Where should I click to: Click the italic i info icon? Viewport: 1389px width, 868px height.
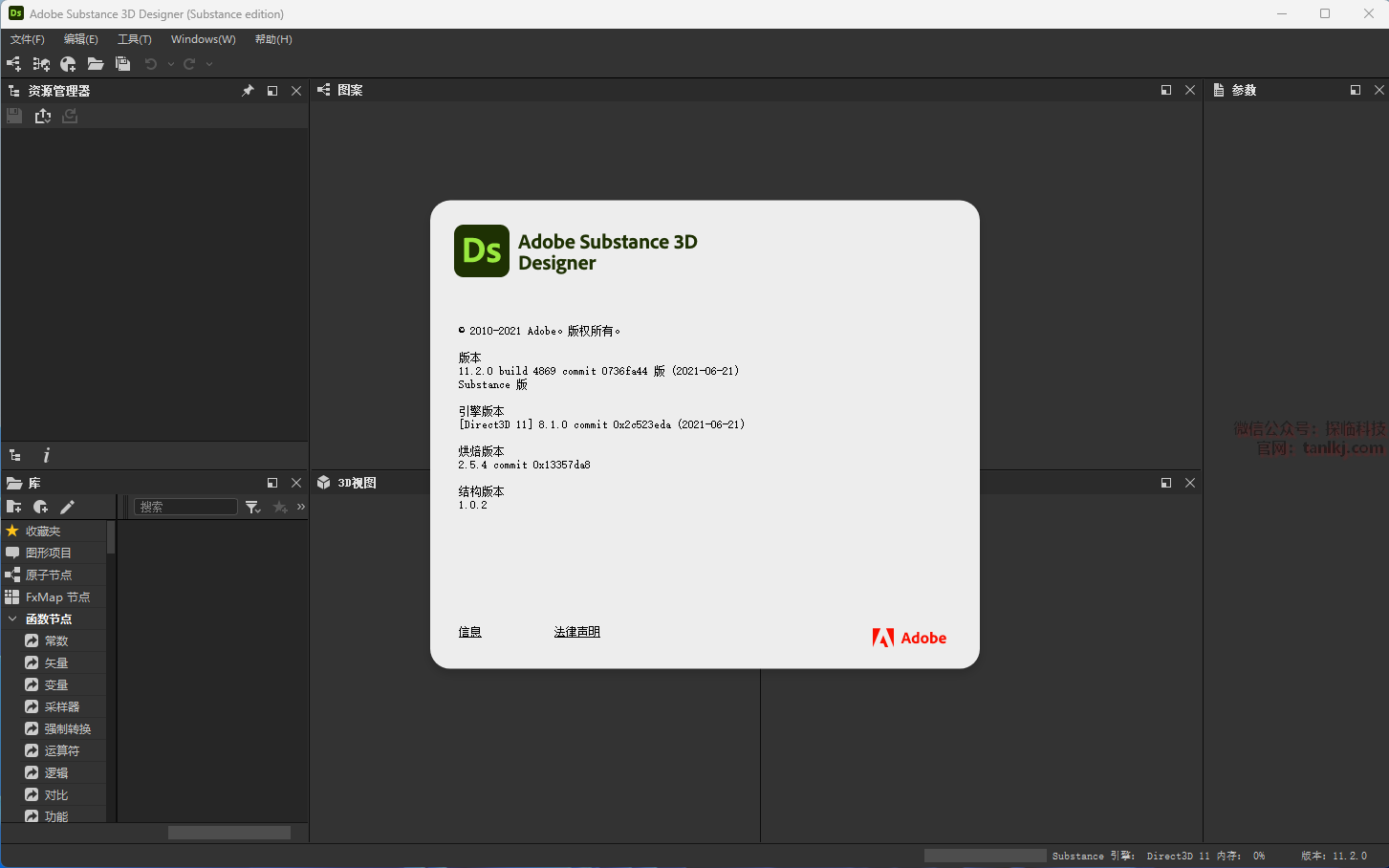[46, 456]
